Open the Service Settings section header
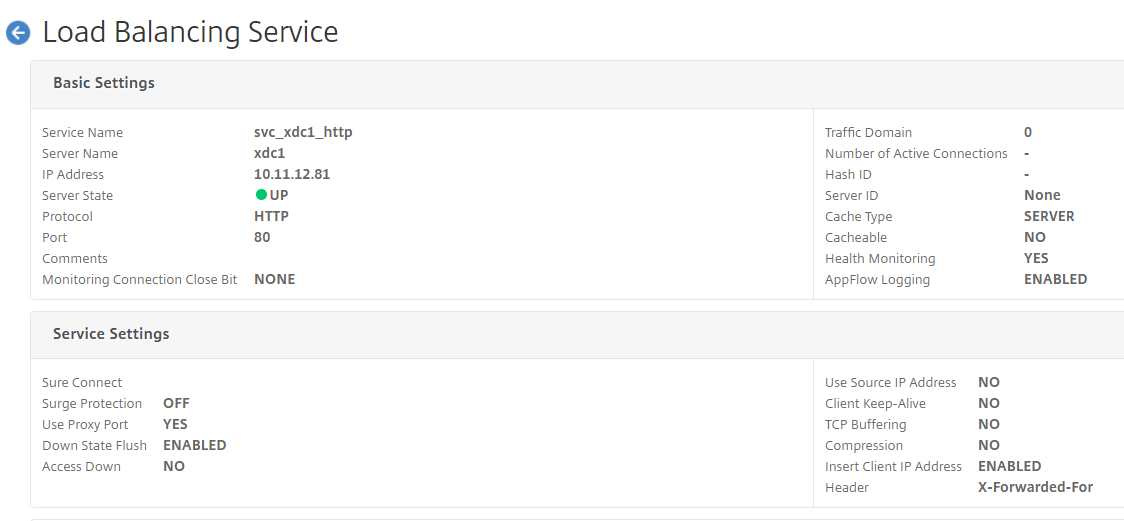This screenshot has height=521, width=1124. (111, 334)
